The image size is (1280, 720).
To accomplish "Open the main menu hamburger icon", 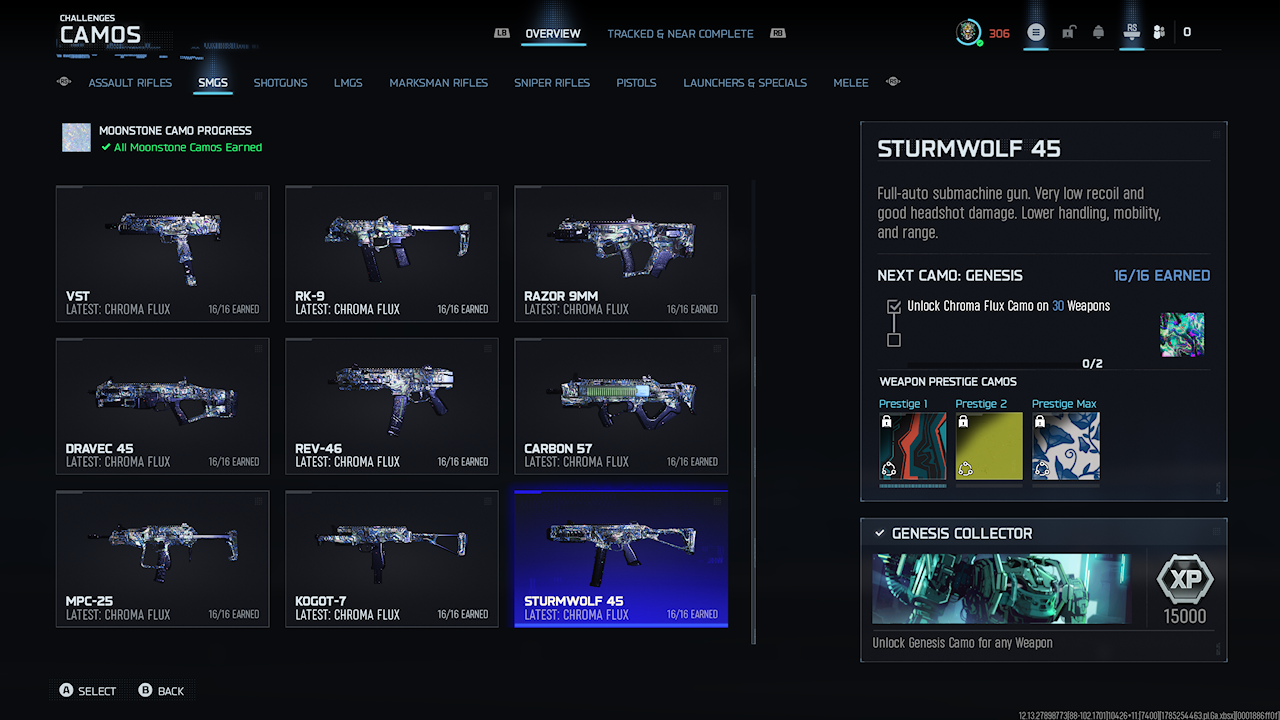I will [1036, 32].
